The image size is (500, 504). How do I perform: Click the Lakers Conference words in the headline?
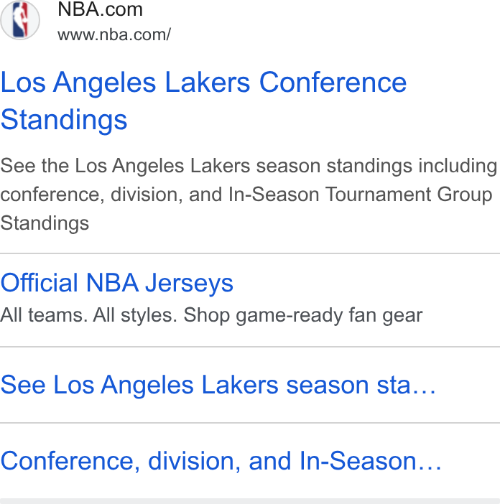point(286,82)
